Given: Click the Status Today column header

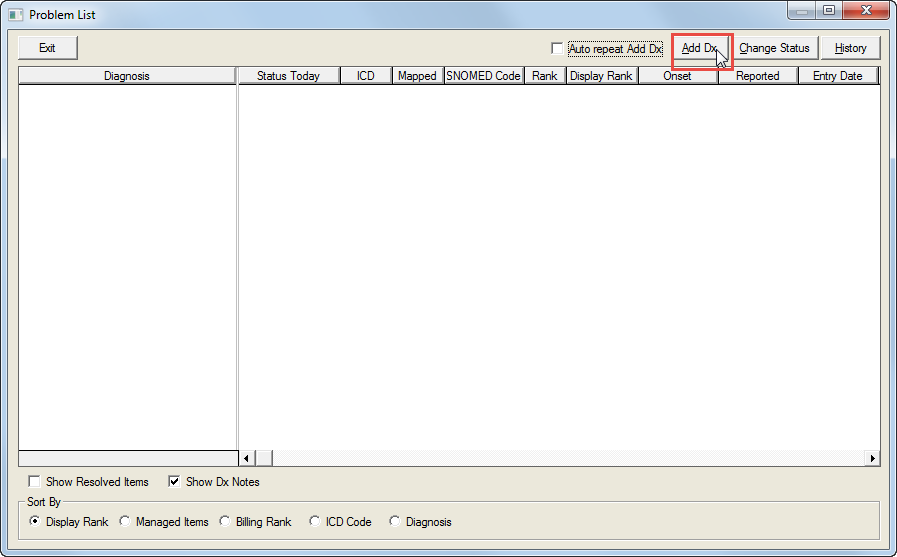Looking at the screenshot, I should (x=288, y=76).
